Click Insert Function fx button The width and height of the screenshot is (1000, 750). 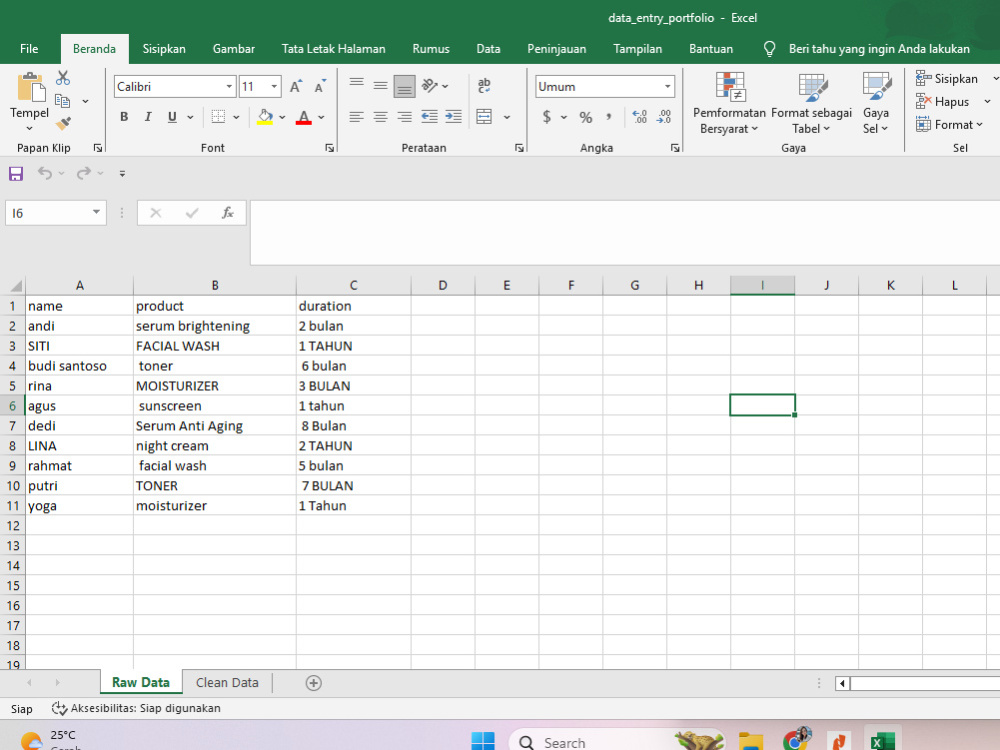click(x=228, y=213)
